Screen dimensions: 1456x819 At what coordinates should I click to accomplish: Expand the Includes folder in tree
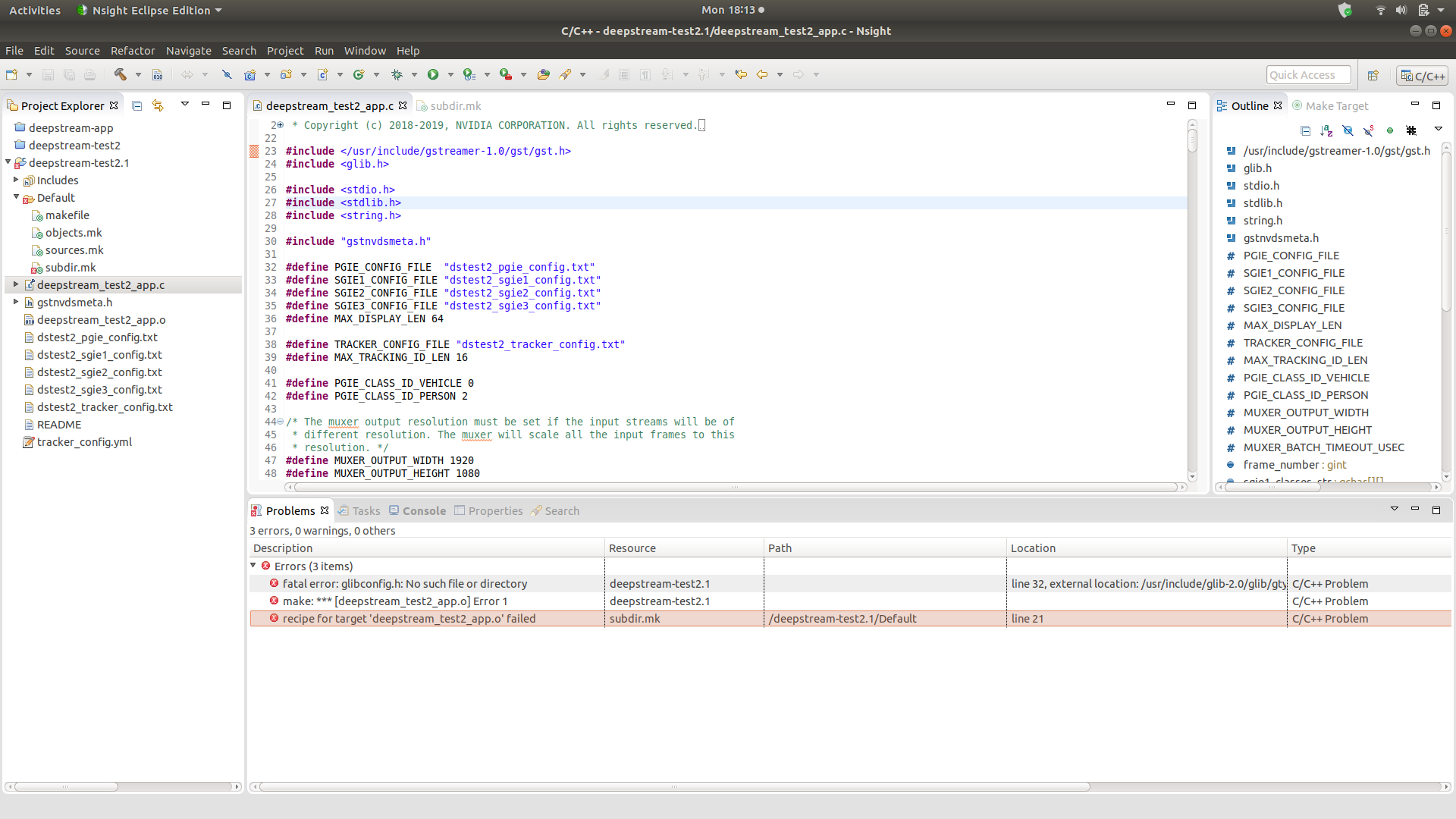pos(16,180)
